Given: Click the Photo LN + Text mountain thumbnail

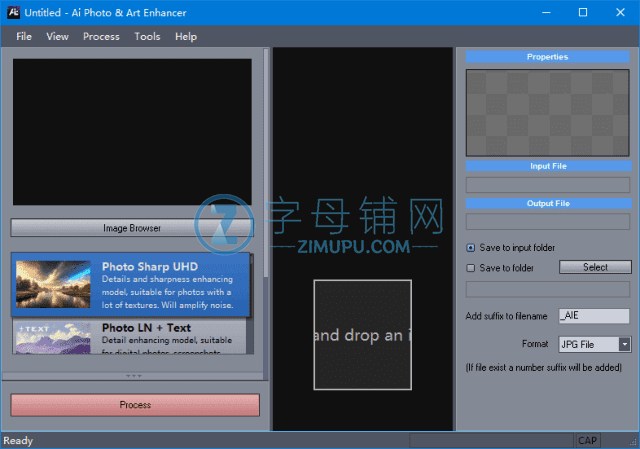Looking at the screenshot, I should (53, 338).
